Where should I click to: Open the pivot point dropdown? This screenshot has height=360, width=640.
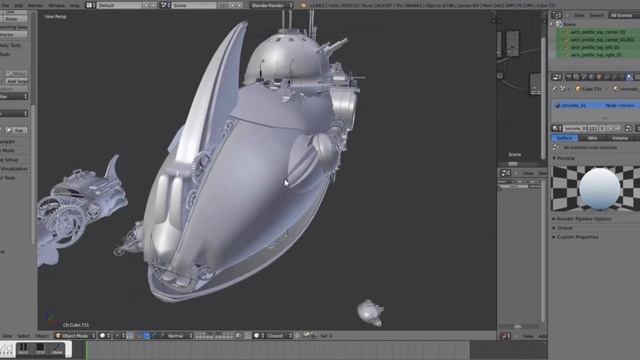120,336
